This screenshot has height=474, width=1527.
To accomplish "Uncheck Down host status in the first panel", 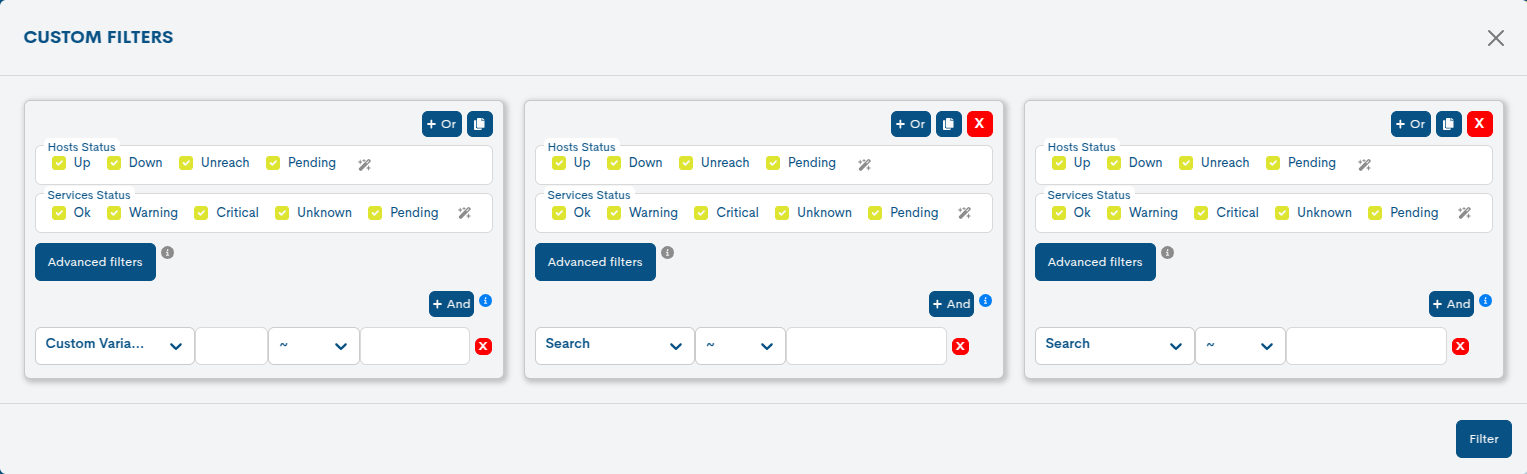I will [115, 163].
